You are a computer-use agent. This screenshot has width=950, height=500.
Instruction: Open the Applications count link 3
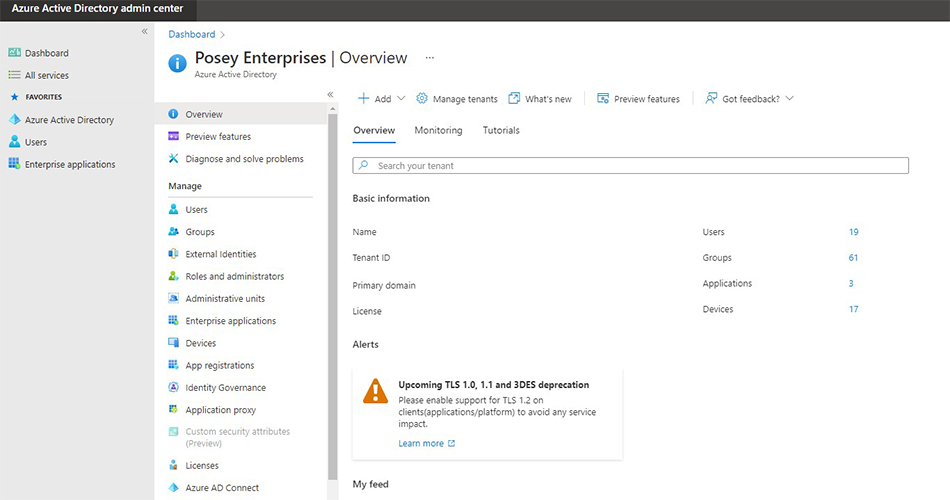point(851,283)
